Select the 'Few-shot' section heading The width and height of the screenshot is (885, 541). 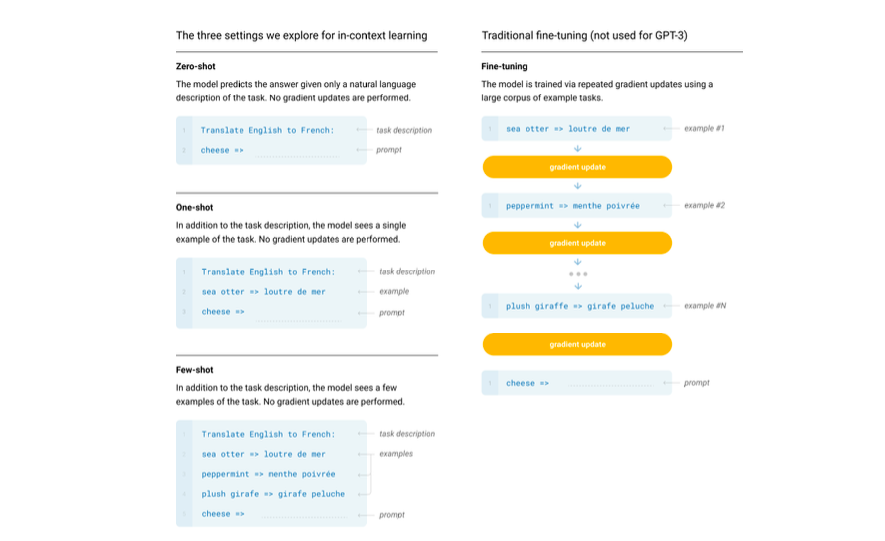coord(194,370)
